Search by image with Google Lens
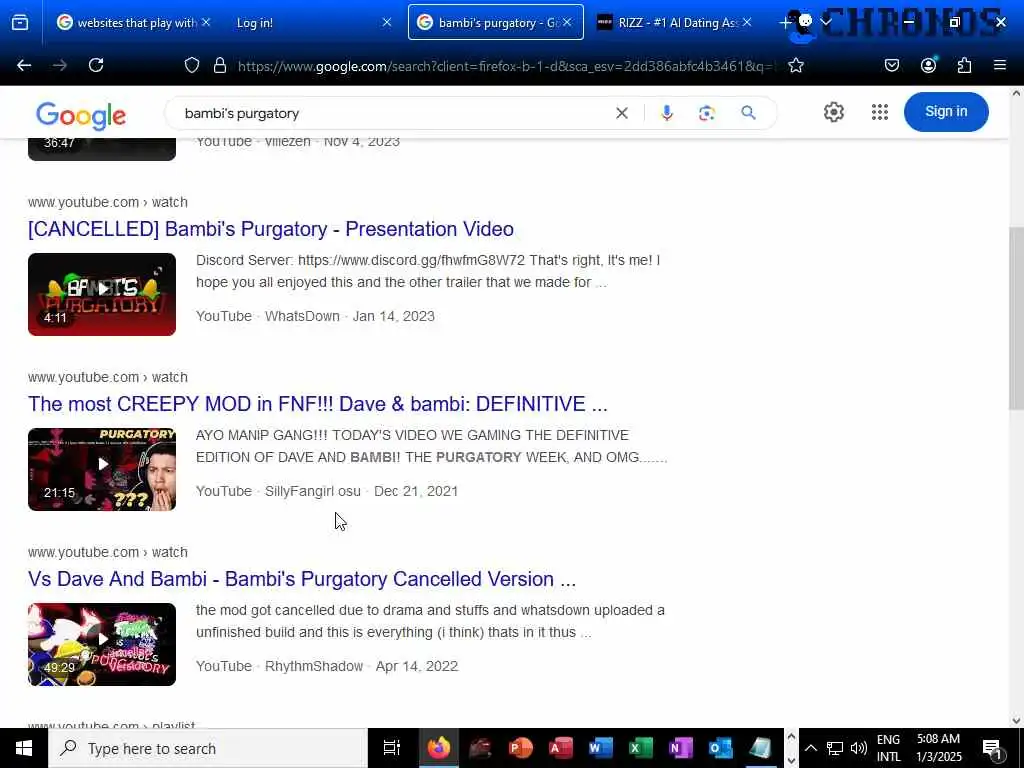 point(707,113)
